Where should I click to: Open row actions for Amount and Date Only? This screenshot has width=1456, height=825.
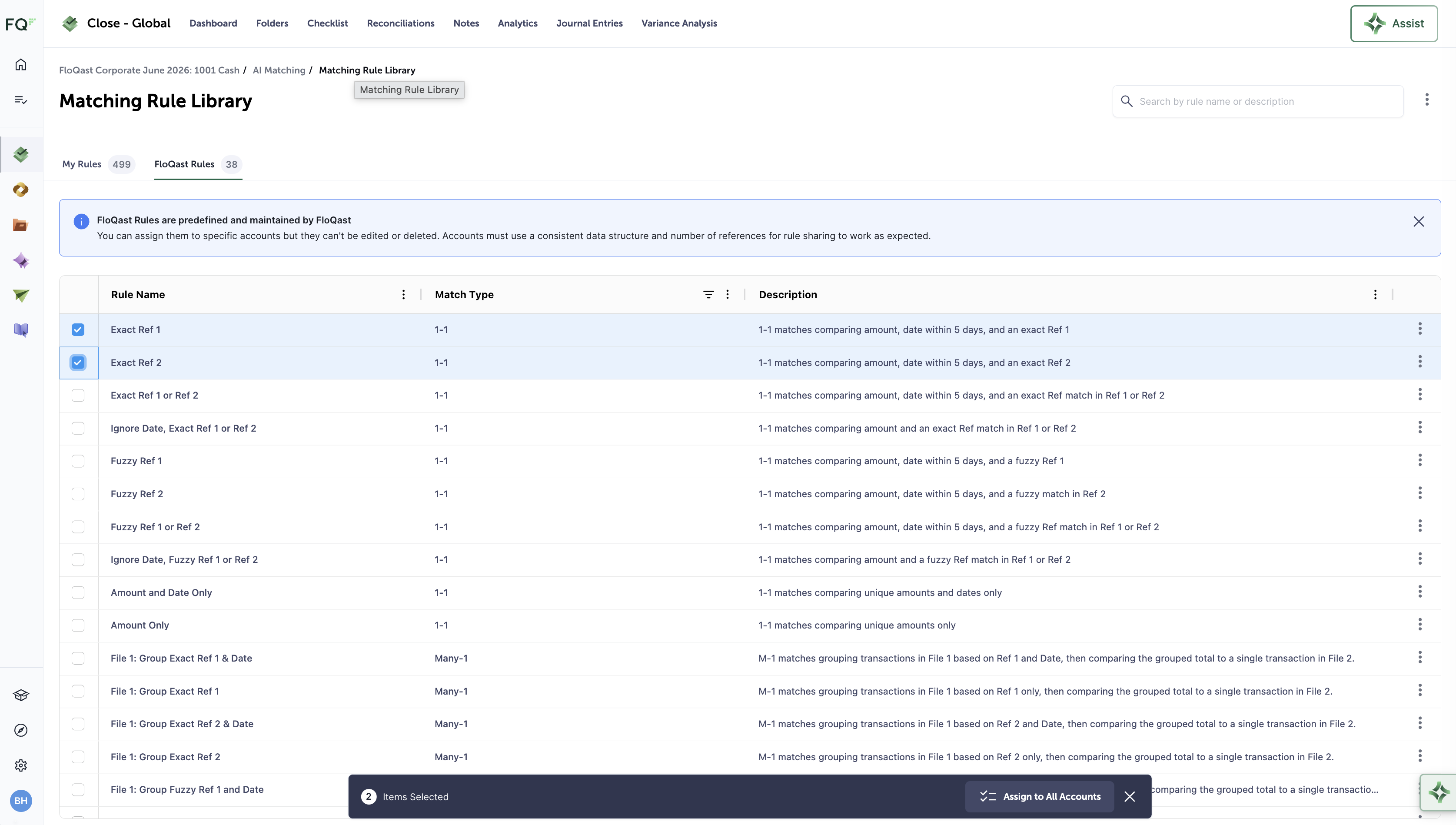coord(1420,592)
